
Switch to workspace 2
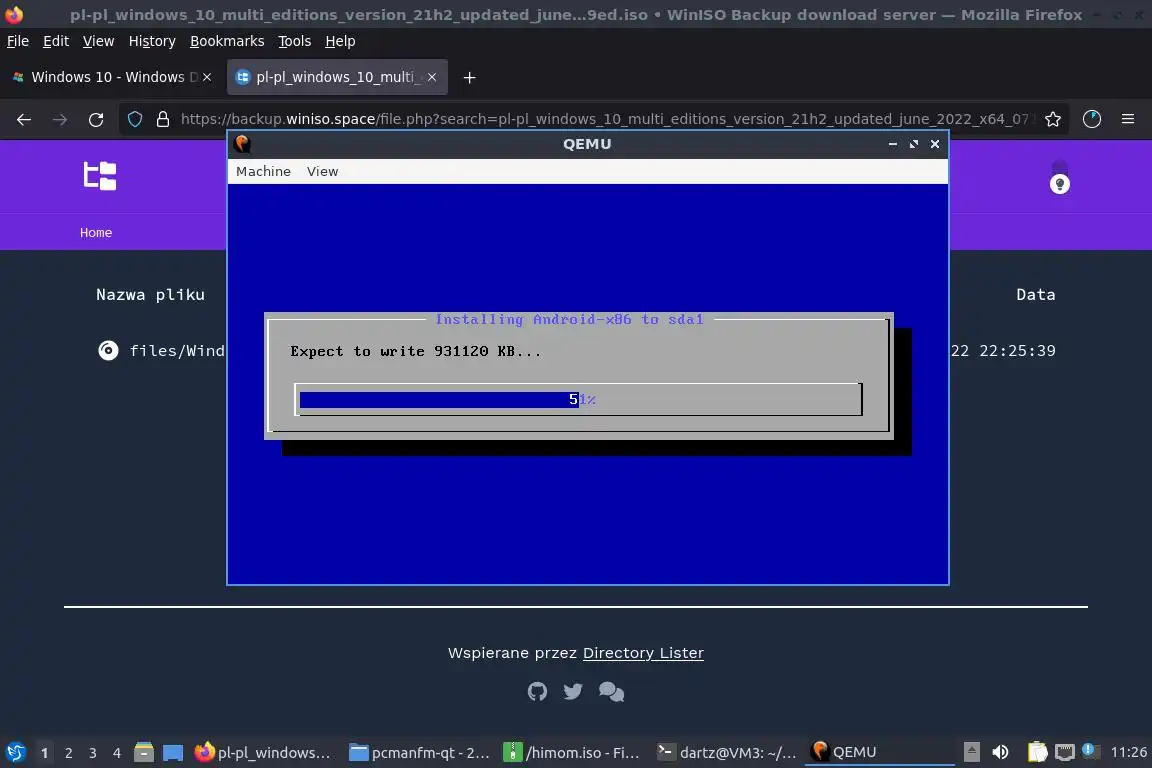coord(68,753)
